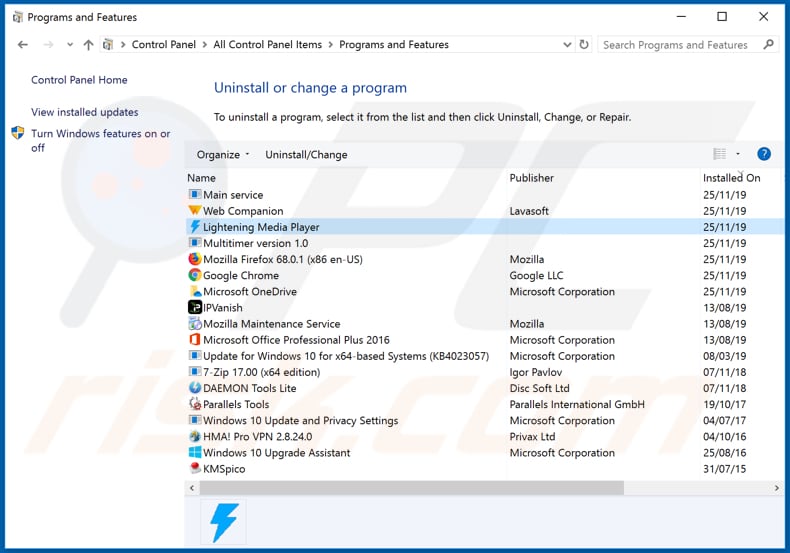Open the help question mark icon
790x553 pixels.
point(764,154)
